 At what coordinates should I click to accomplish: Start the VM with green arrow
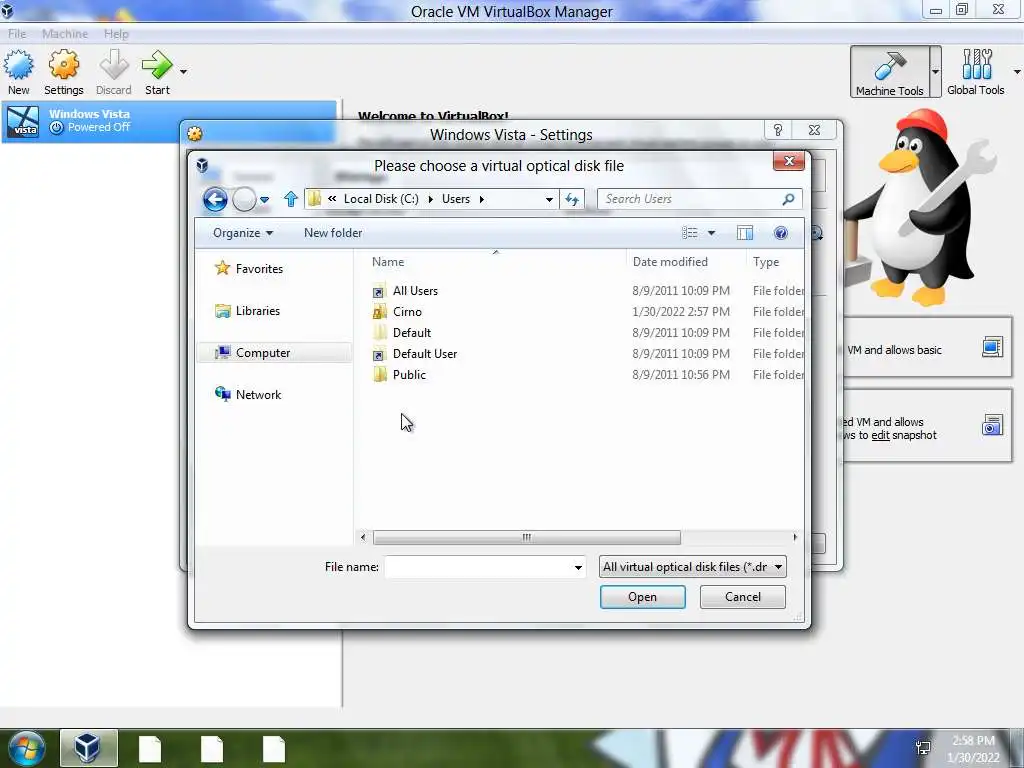[x=157, y=72]
